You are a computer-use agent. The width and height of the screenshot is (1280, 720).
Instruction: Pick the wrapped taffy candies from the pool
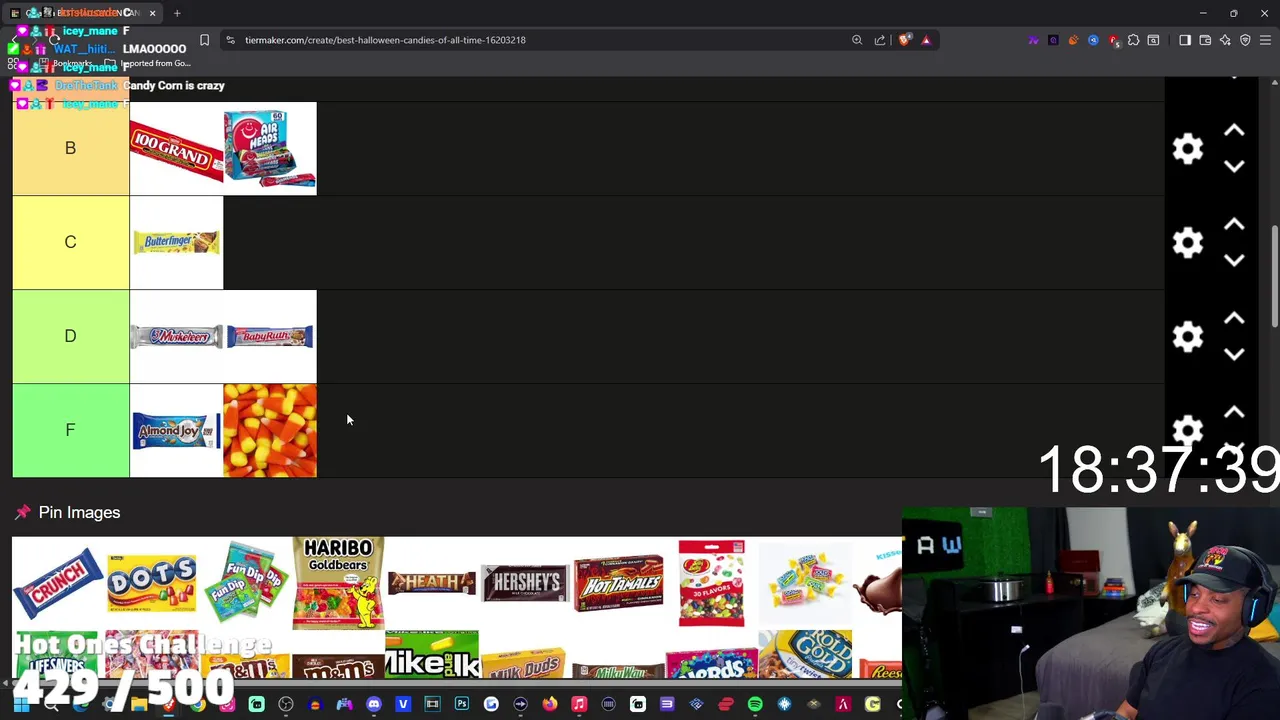(805, 583)
